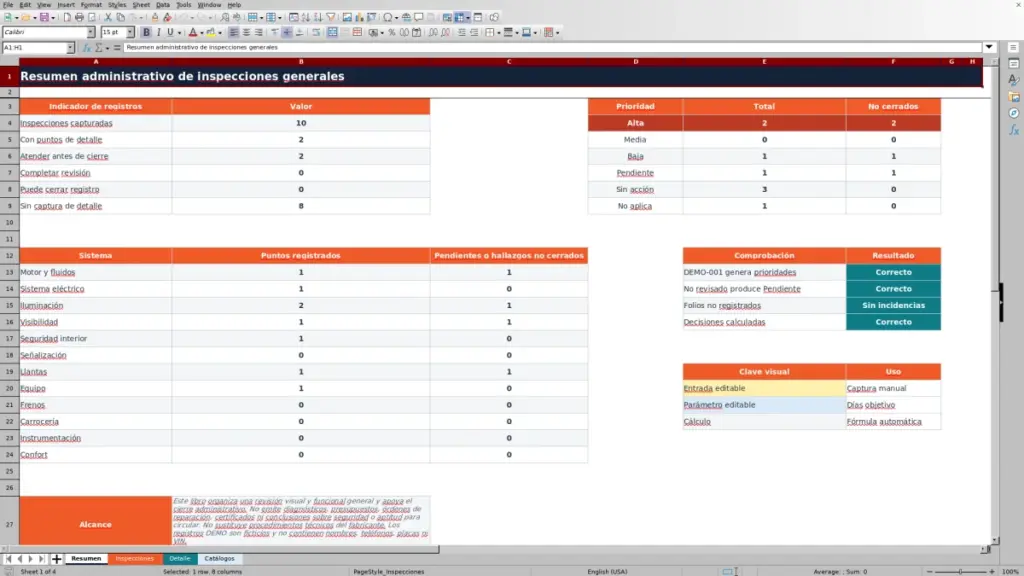Image resolution: width=1024 pixels, height=576 pixels.
Task: Open the Underline style dropdown arrow
Action: pyautogui.click(x=179, y=33)
